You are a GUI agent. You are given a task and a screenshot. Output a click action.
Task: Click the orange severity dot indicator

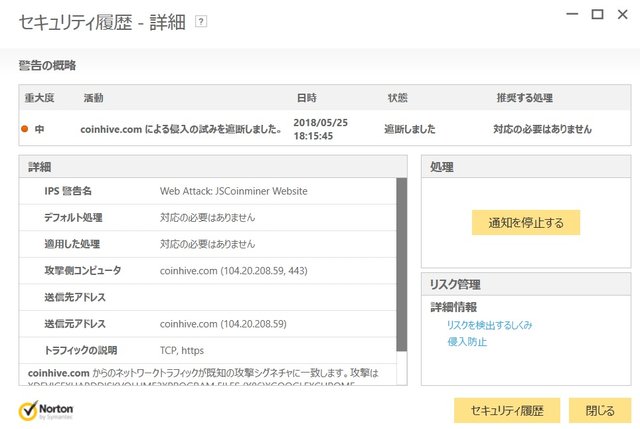pyautogui.click(x=24, y=129)
